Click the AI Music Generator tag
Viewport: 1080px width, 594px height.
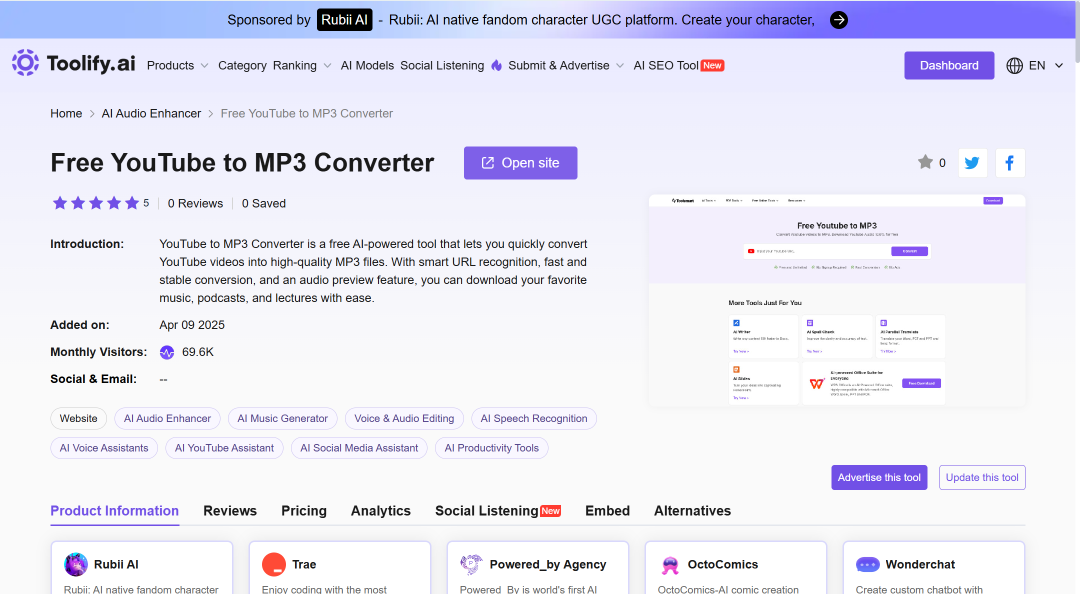[x=282, y=418]
